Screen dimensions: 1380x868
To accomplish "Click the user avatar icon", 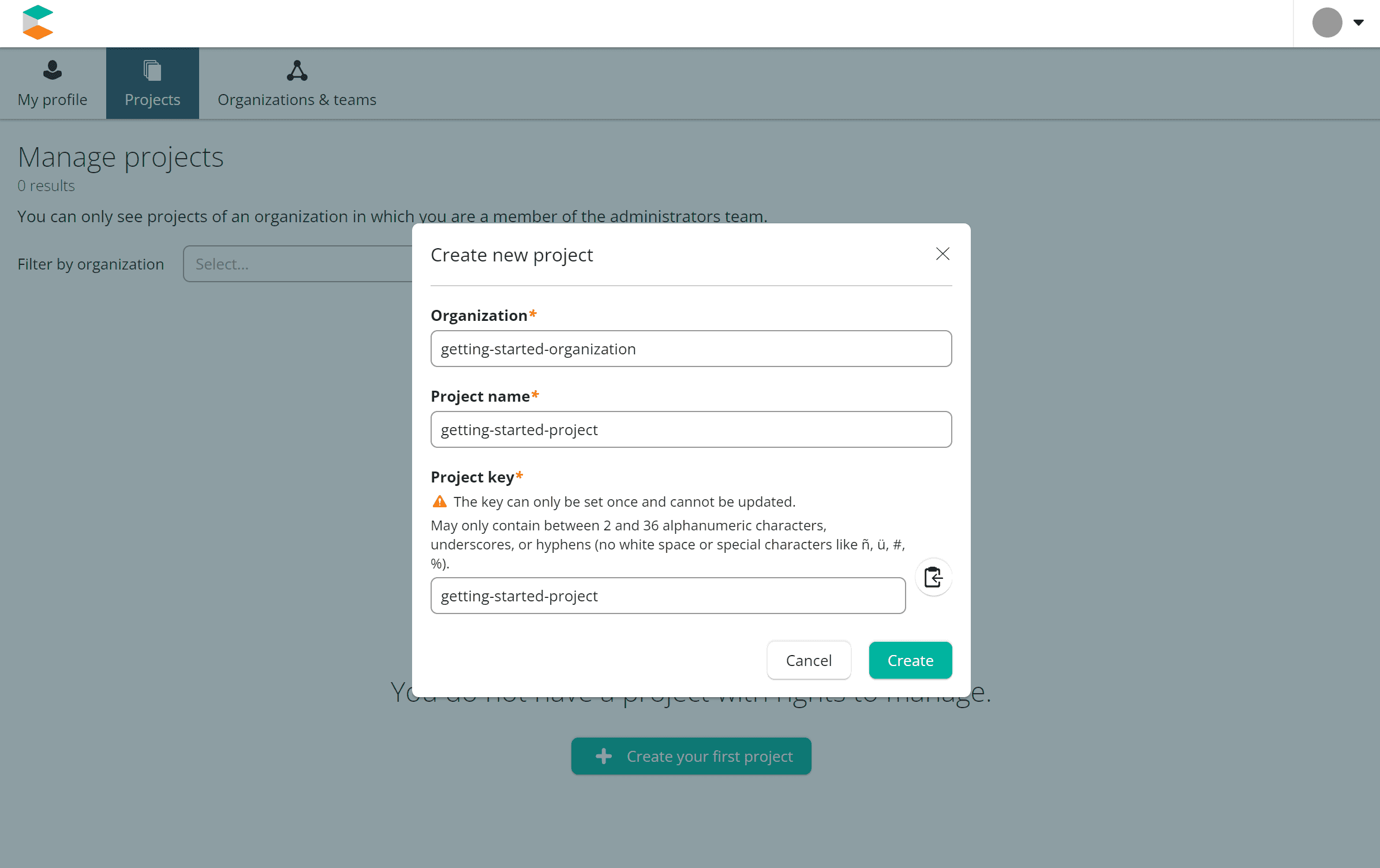I will (x=1327, y=23).
